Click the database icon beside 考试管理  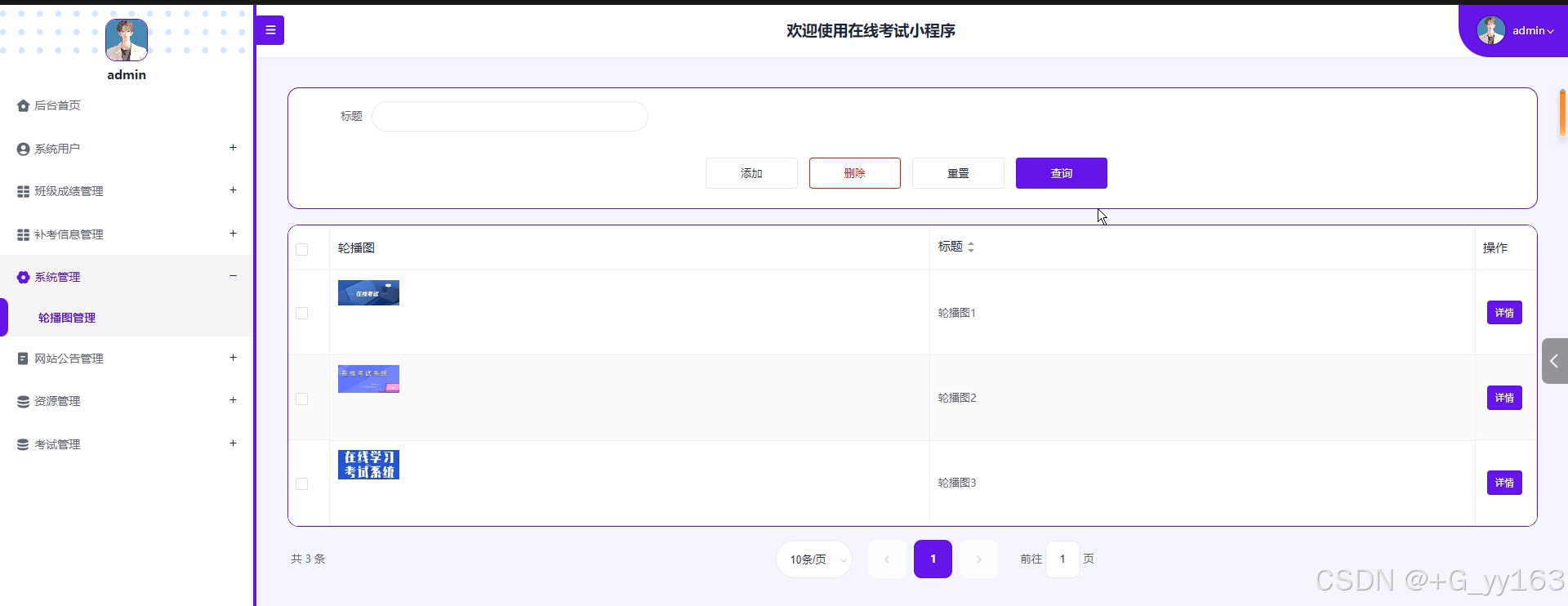(23, 444)
